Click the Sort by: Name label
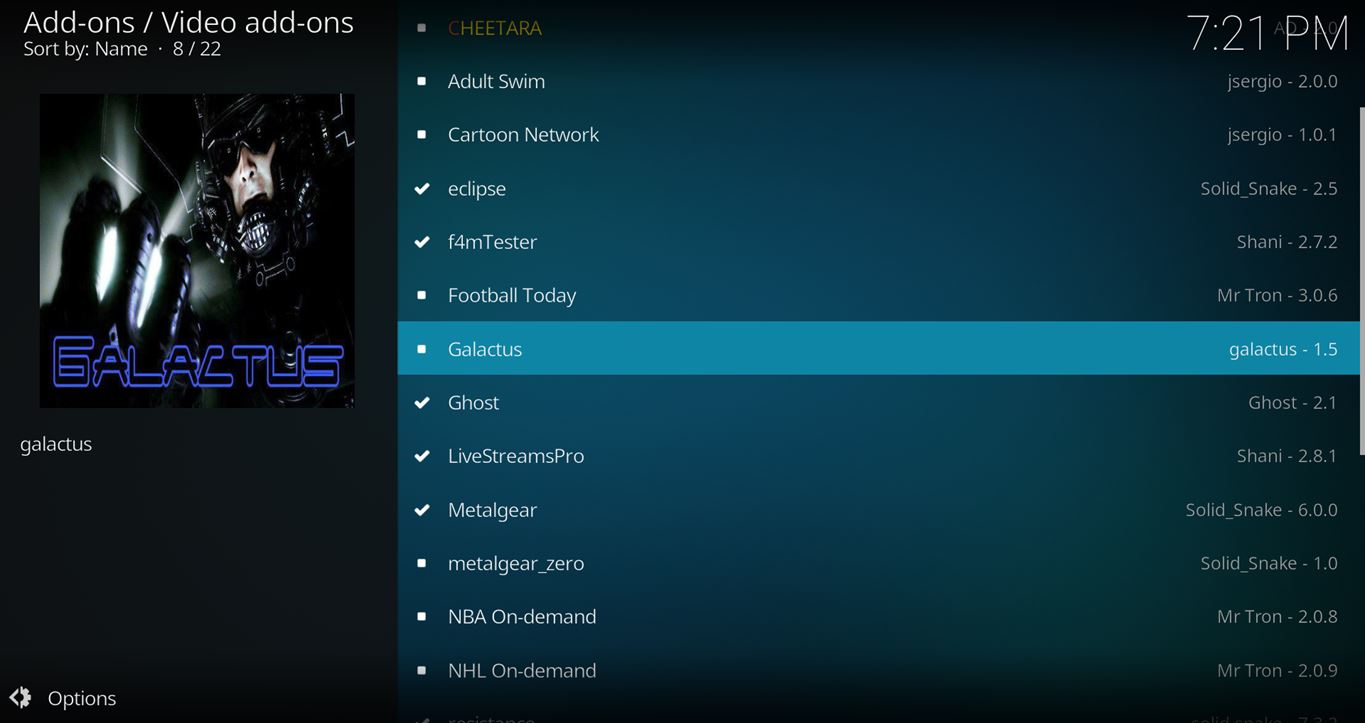Screen dimensions: 1365x723 [x=85, y=49]
